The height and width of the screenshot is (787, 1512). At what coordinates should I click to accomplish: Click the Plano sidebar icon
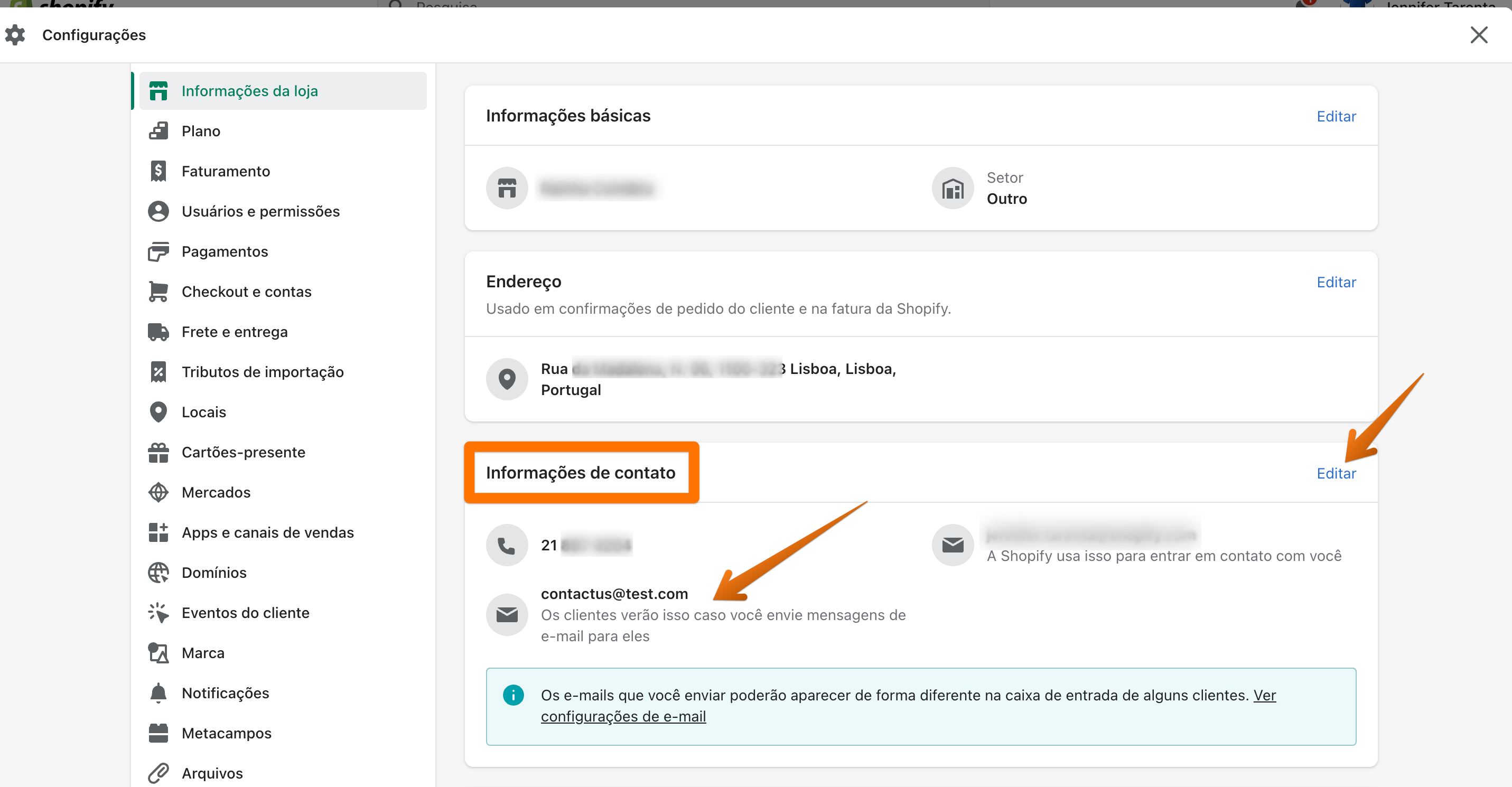158,131
